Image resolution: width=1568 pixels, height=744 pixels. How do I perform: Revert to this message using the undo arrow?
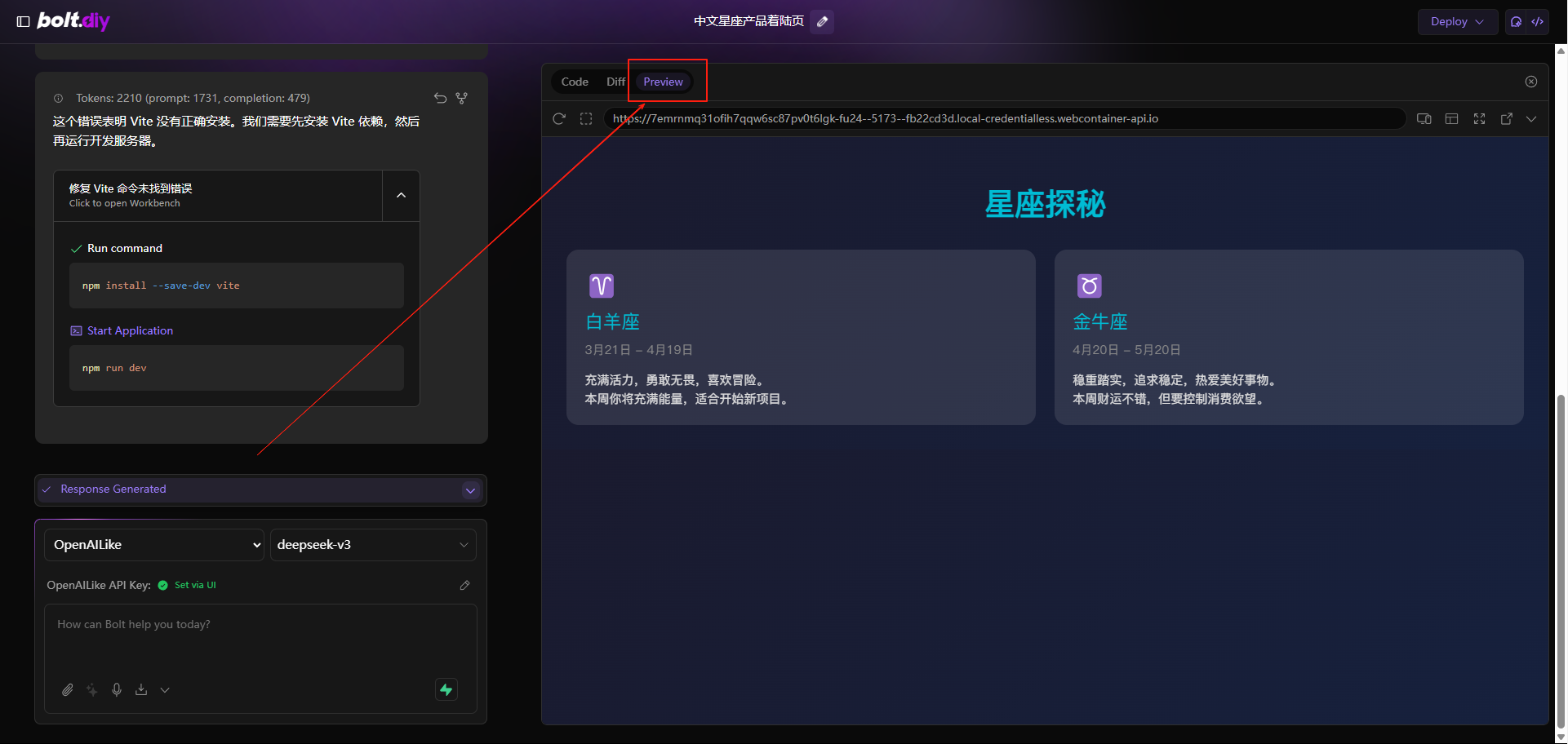(x=440, y=98)
